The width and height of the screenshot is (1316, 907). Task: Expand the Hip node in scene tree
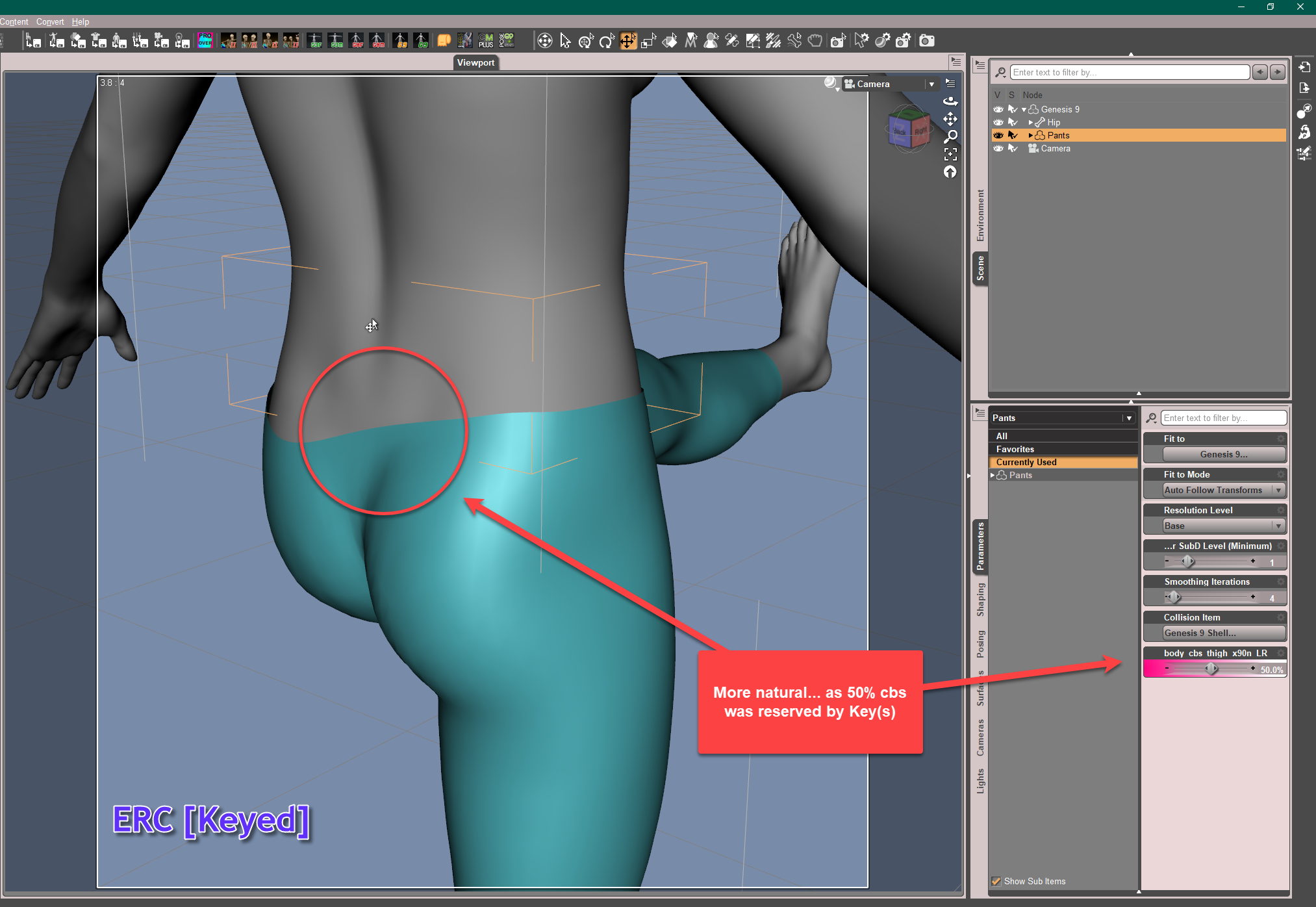click(x=1030, y=122)
